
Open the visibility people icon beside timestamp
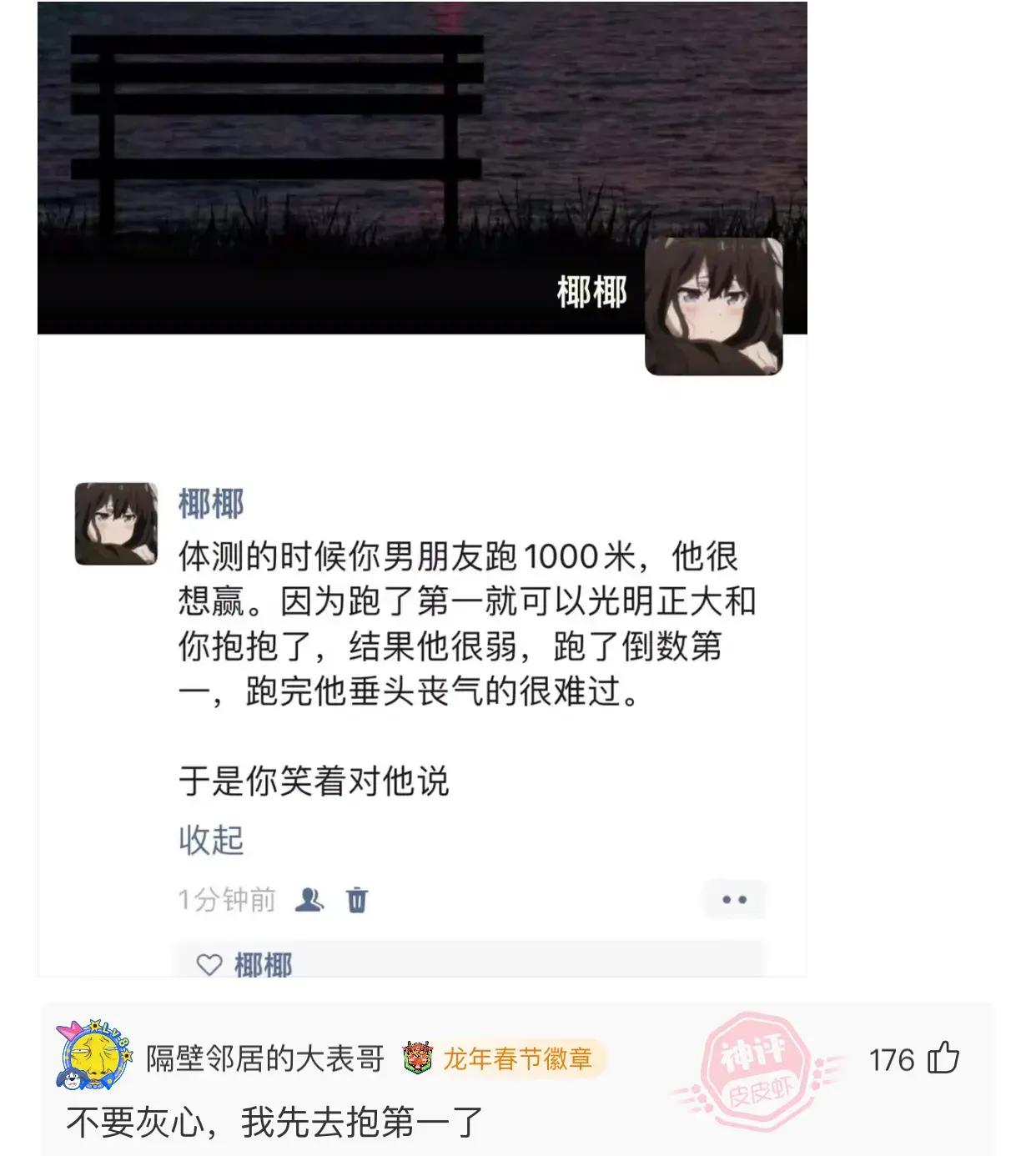(309, 899)
